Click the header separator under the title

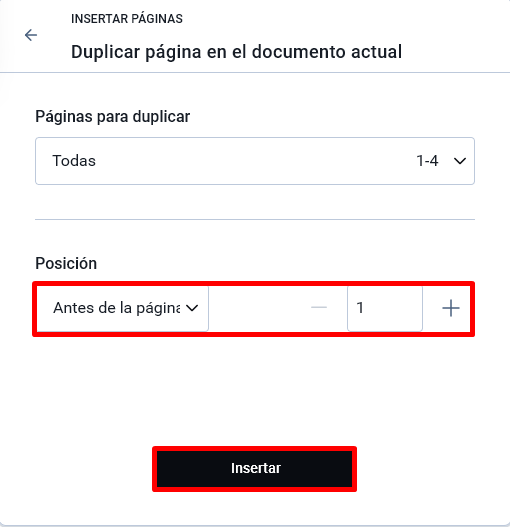pos(255,72)
